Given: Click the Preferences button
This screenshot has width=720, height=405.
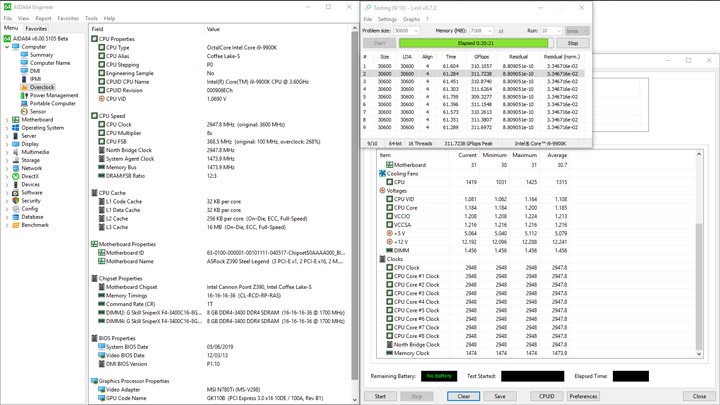Looking at the screenshot, I should click(x=583, y=396).
